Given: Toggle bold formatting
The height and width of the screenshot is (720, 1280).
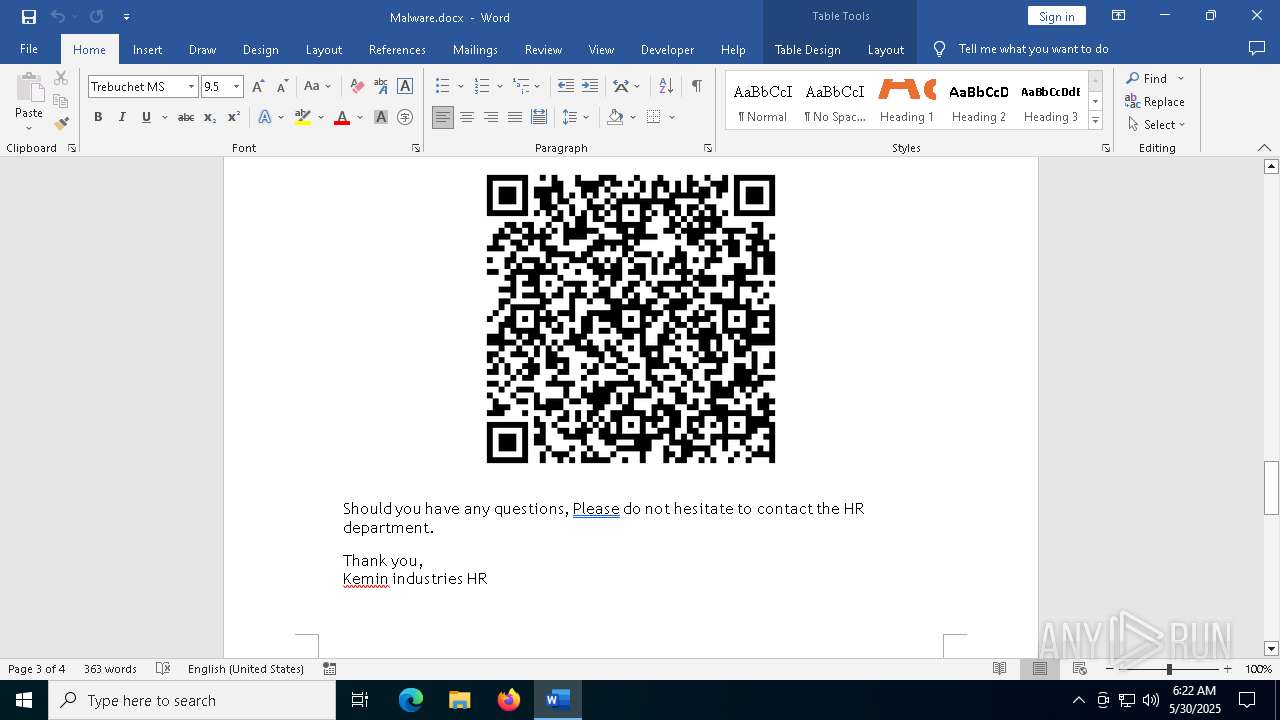Looking at the screenshot, I should click(x=98, y=117).
